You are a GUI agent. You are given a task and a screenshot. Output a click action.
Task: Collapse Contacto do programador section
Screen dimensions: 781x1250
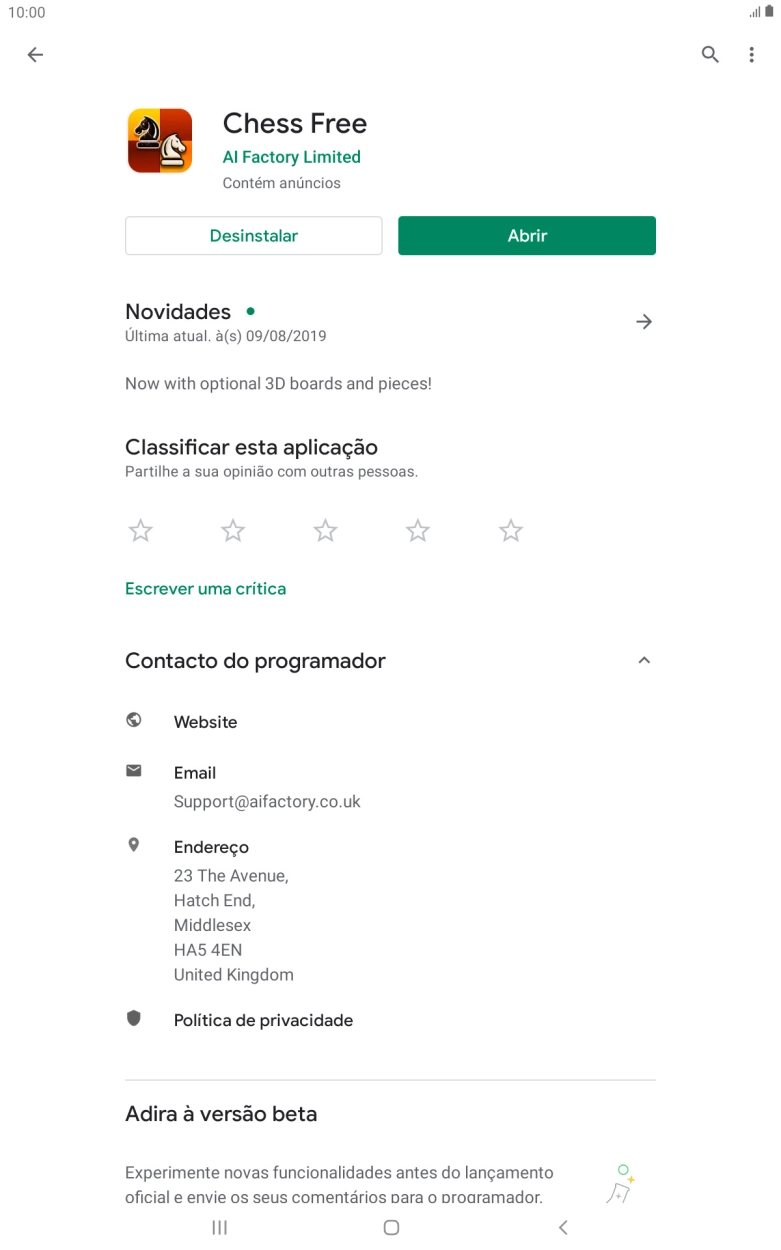click(644, 660)
